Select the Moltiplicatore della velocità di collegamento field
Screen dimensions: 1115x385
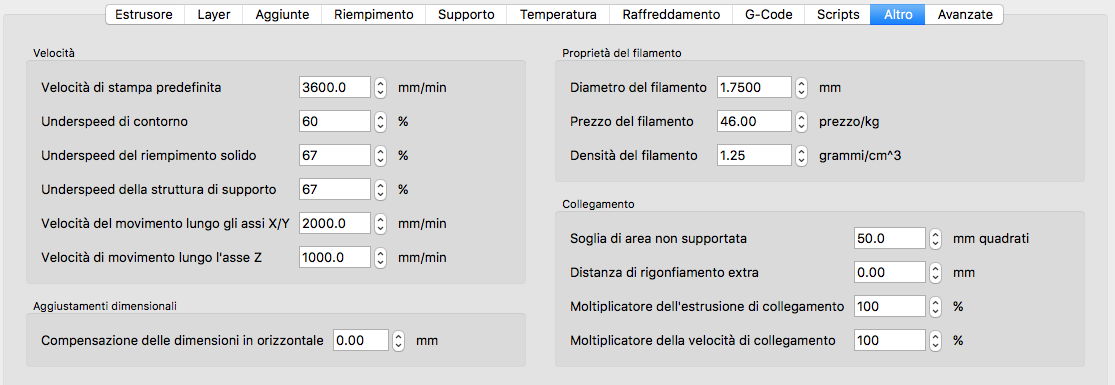pos(890,340)
